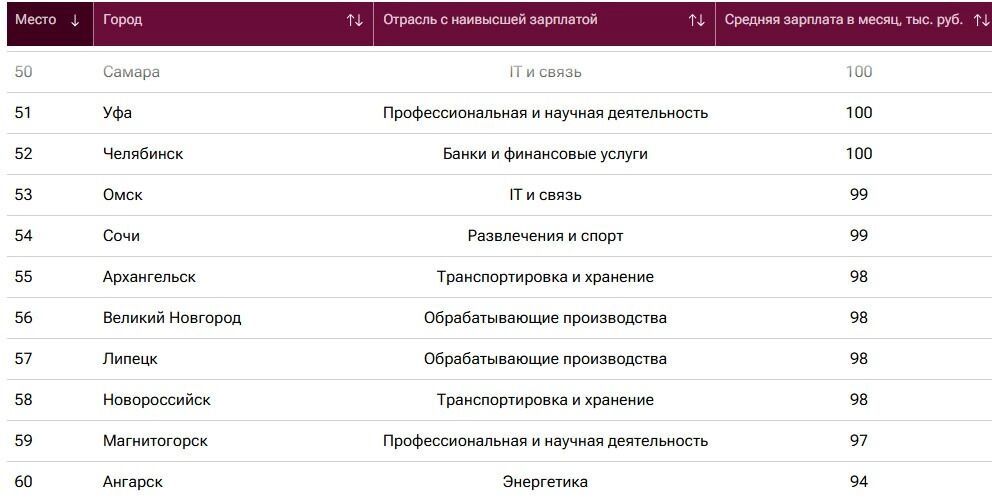Click sort arrows for "Средняя зарплата в месяц"

pos(980,20)
